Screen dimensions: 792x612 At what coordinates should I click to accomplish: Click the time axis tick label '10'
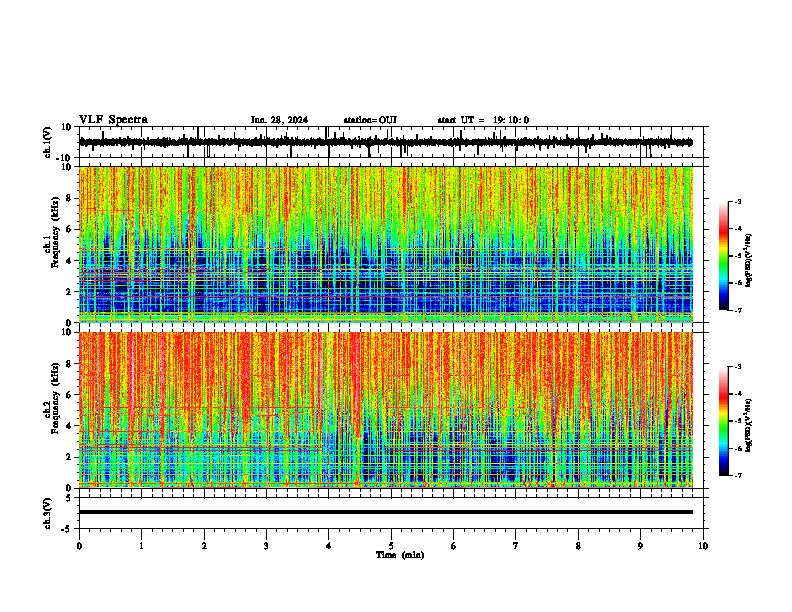(703, 546)
